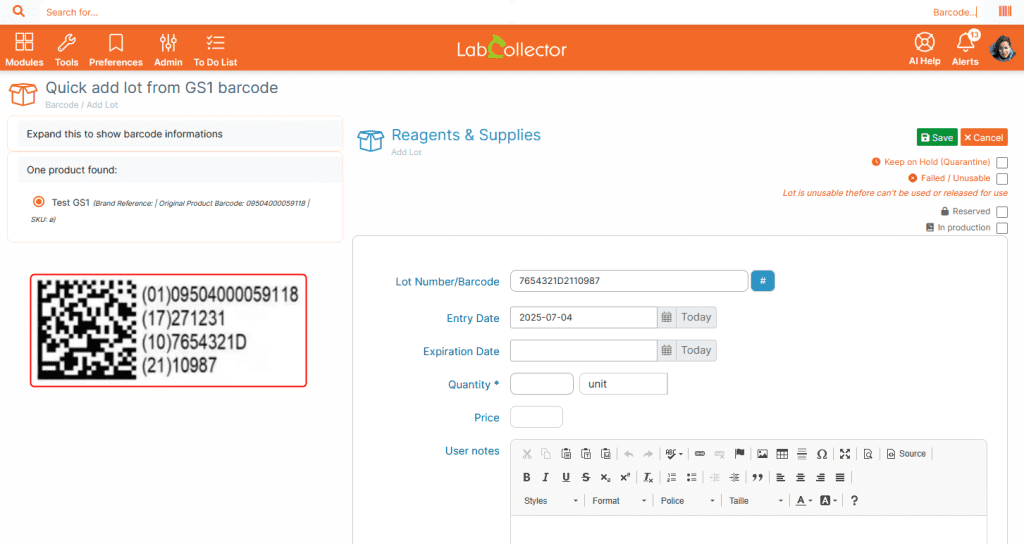
Task: Open text color picker dropdown
Action: click(x=804, y=501)
